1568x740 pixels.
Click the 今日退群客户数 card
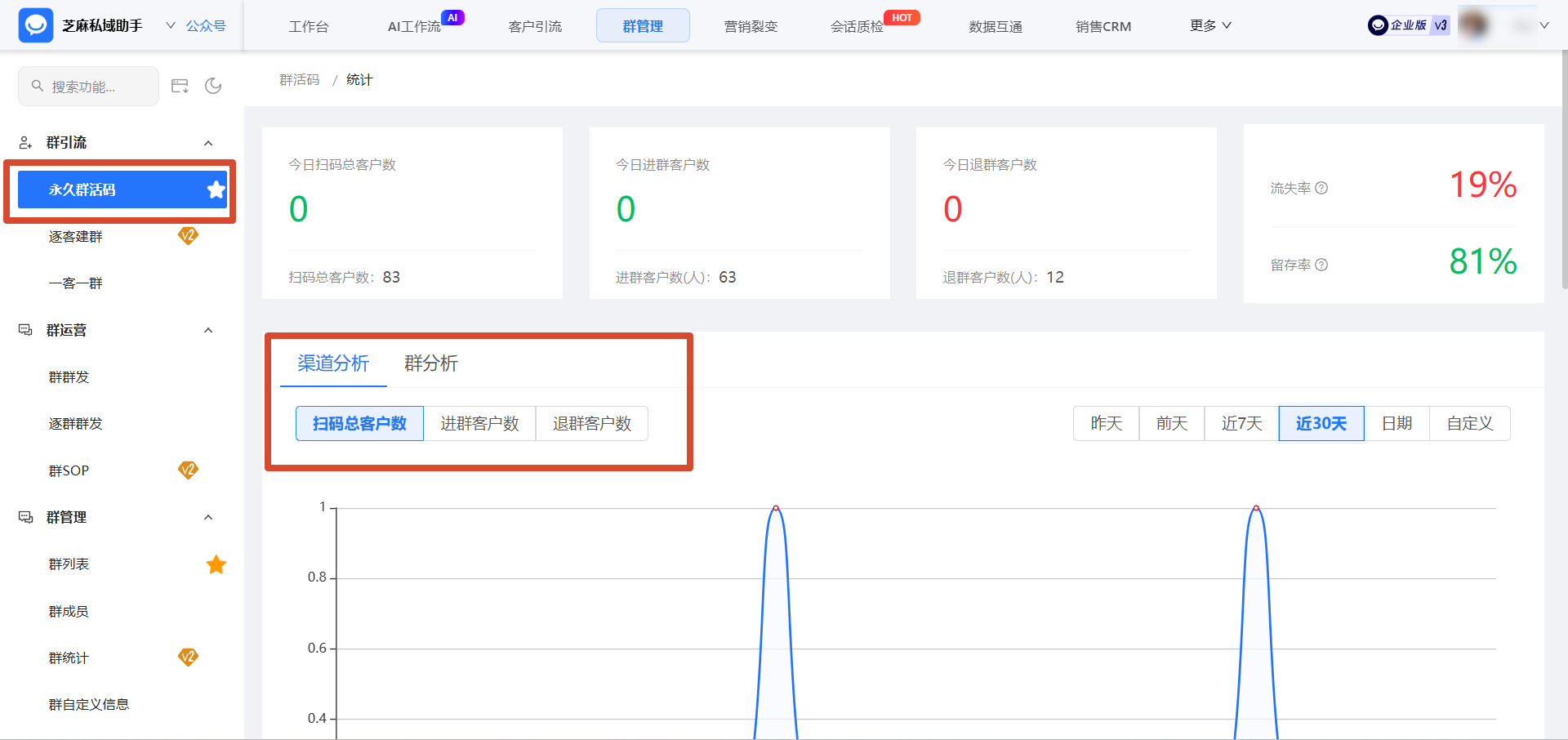pyautogui.click(x=1067, y=213)
